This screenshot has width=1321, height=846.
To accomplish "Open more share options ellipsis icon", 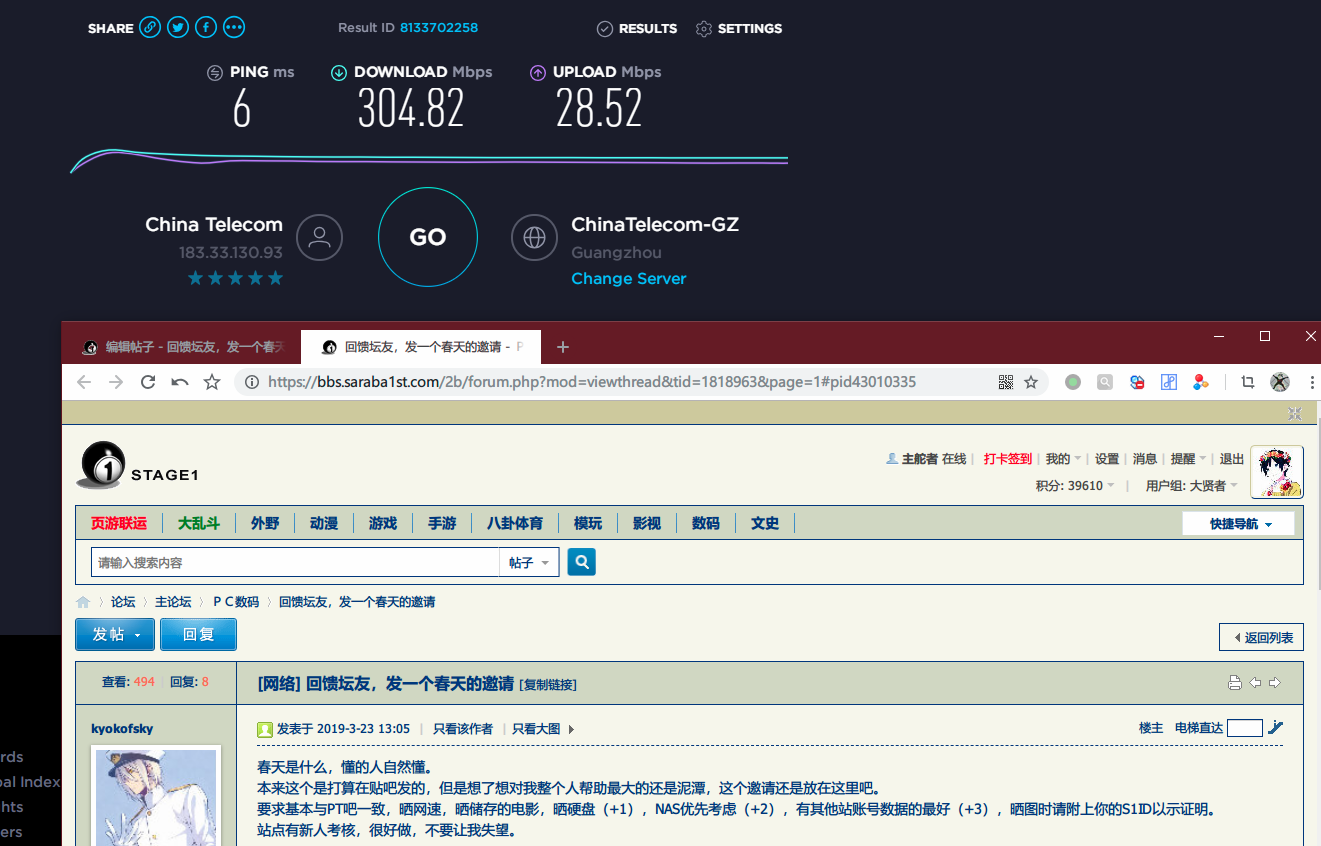I will [234, 27].
